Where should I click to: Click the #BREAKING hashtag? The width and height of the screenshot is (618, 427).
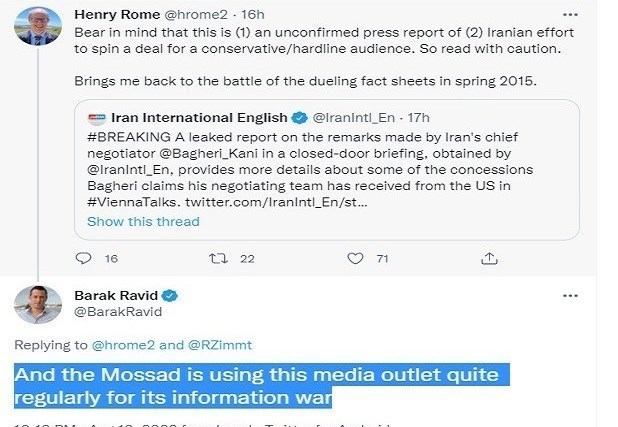click(x=128, y=135)
